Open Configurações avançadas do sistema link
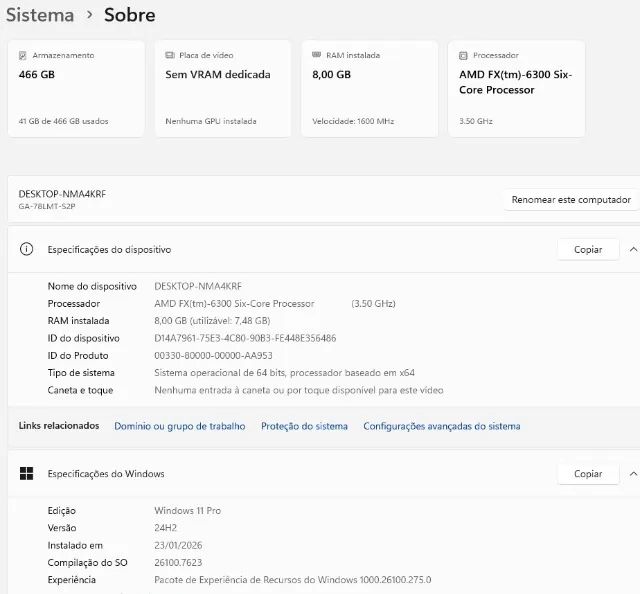 click(x=442, y=426)
